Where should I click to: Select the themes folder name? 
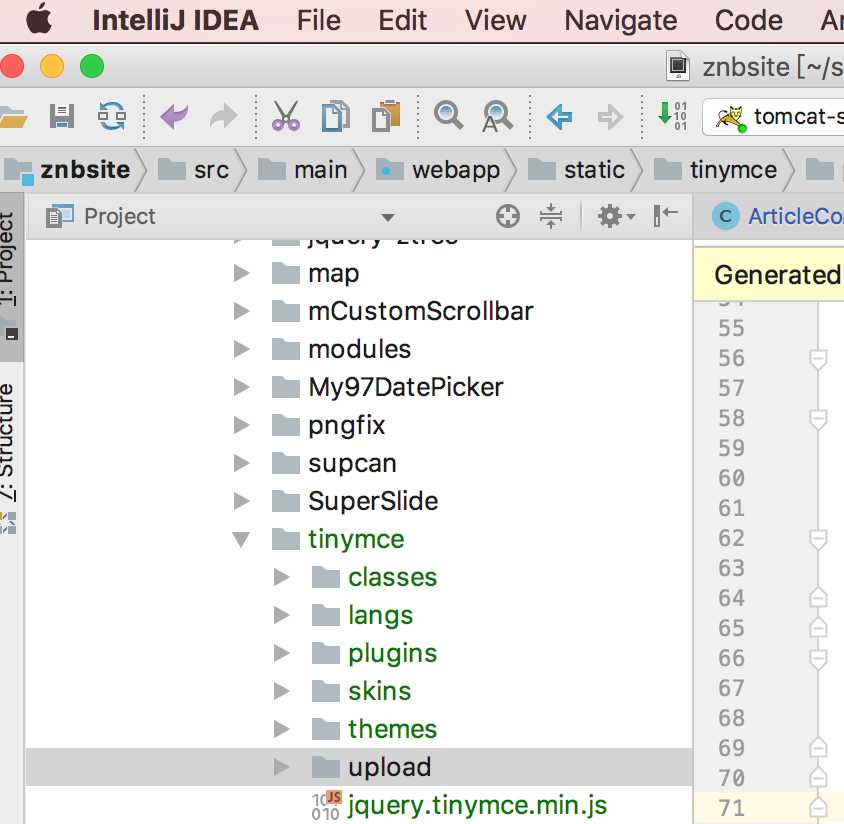tap(392, 729)
